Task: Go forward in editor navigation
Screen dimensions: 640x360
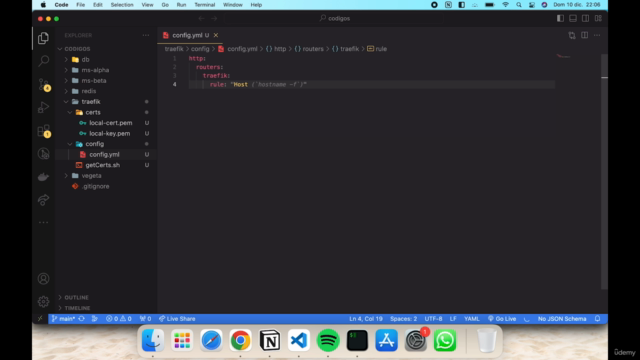Action: click(x=214, y=18)
